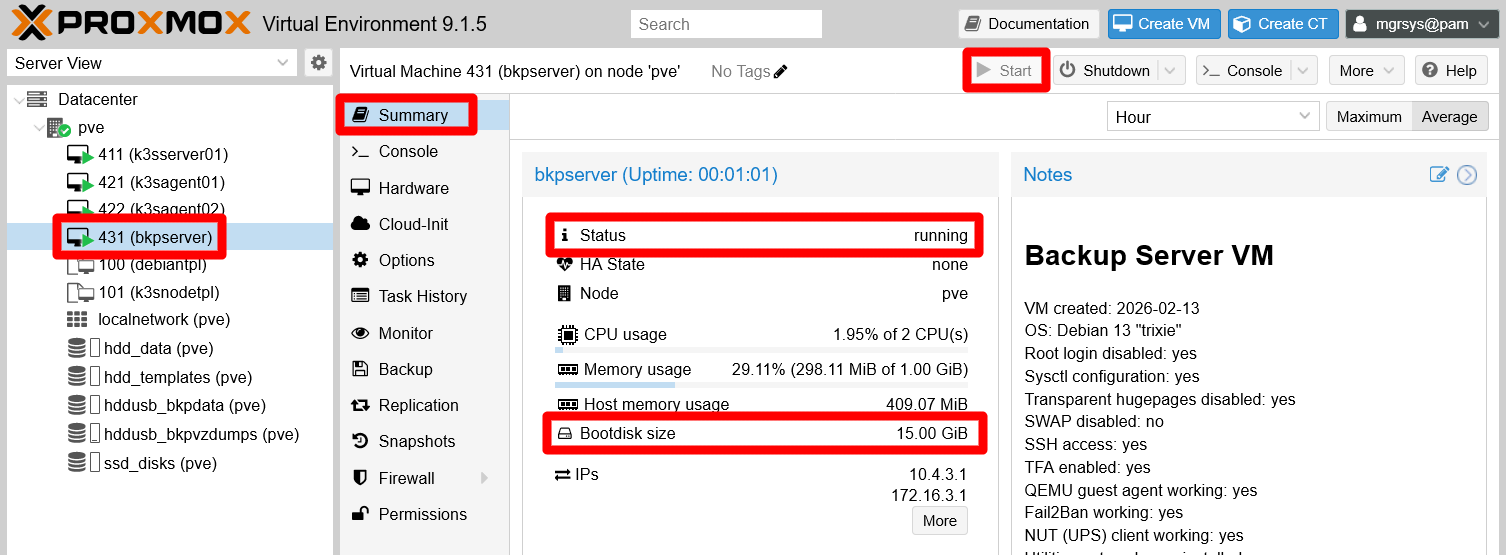Click the More button under IPs
The width and height of the screenshot is (1506, 555).
(939, 520)
